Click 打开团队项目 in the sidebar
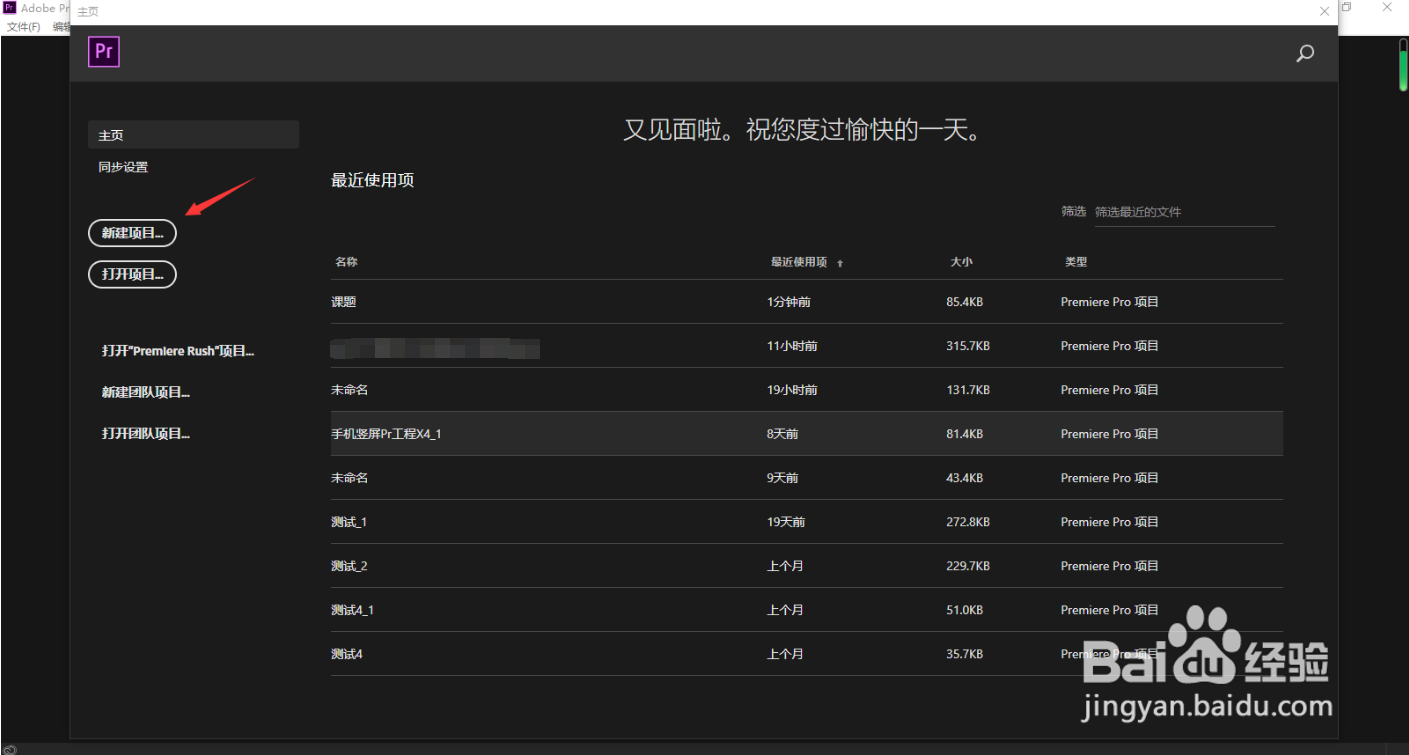 [144, 432]
